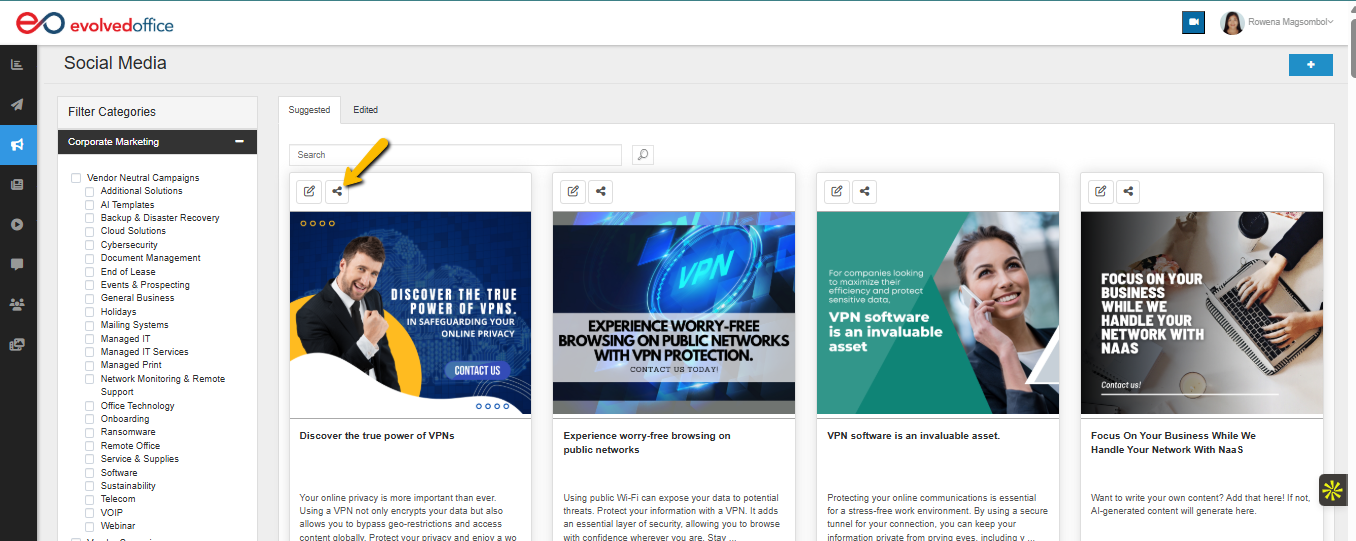This screenshot has width=1356, height=541.
Task: Open the chat bubble sidebar icon
Action: 17,264
